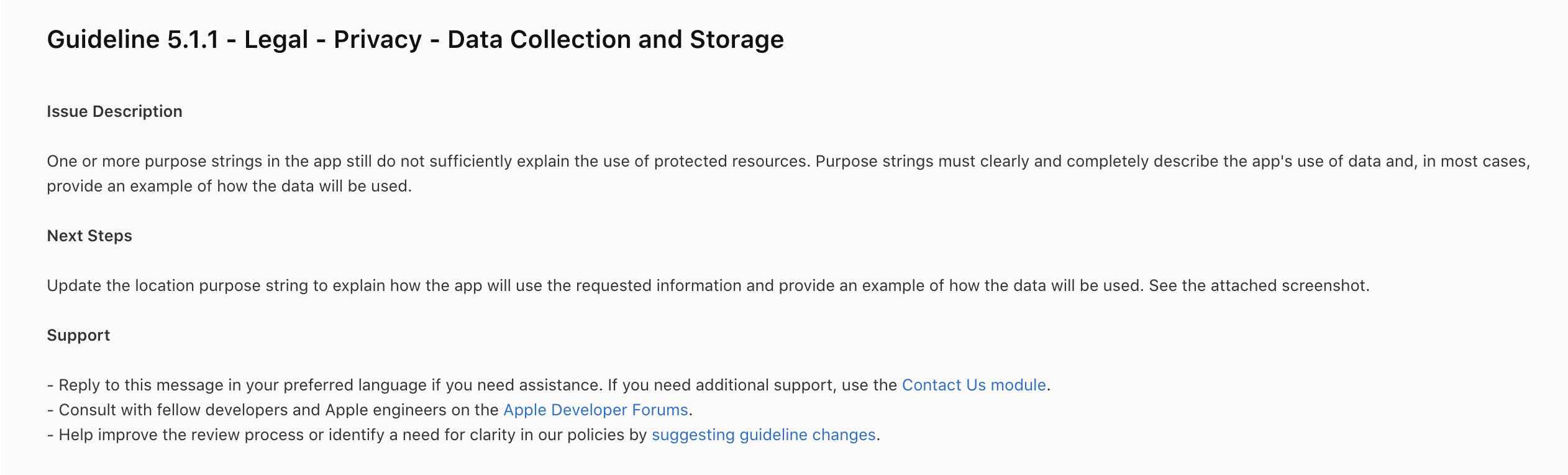
Task: Click the word "Legal" in the title
Action: (276, 39)
